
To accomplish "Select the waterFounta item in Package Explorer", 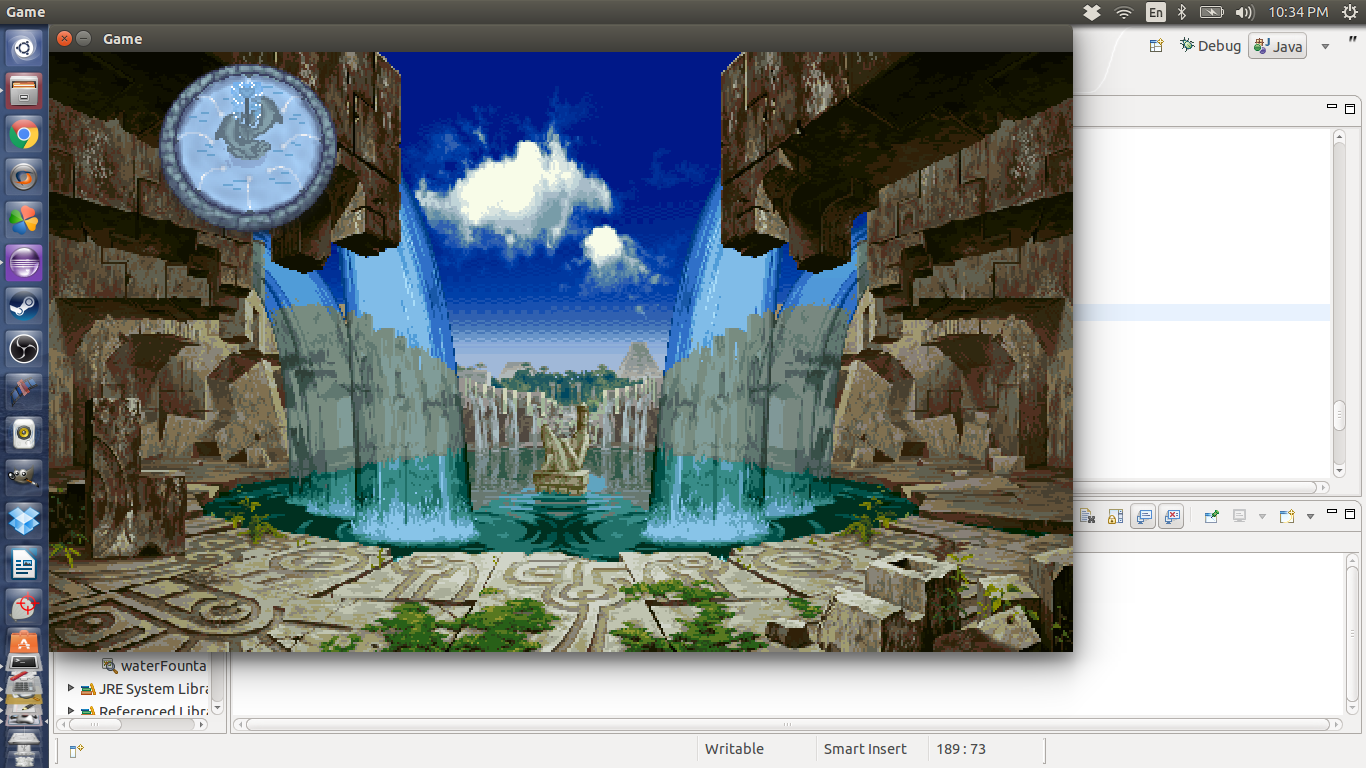I will click(154, 666).
